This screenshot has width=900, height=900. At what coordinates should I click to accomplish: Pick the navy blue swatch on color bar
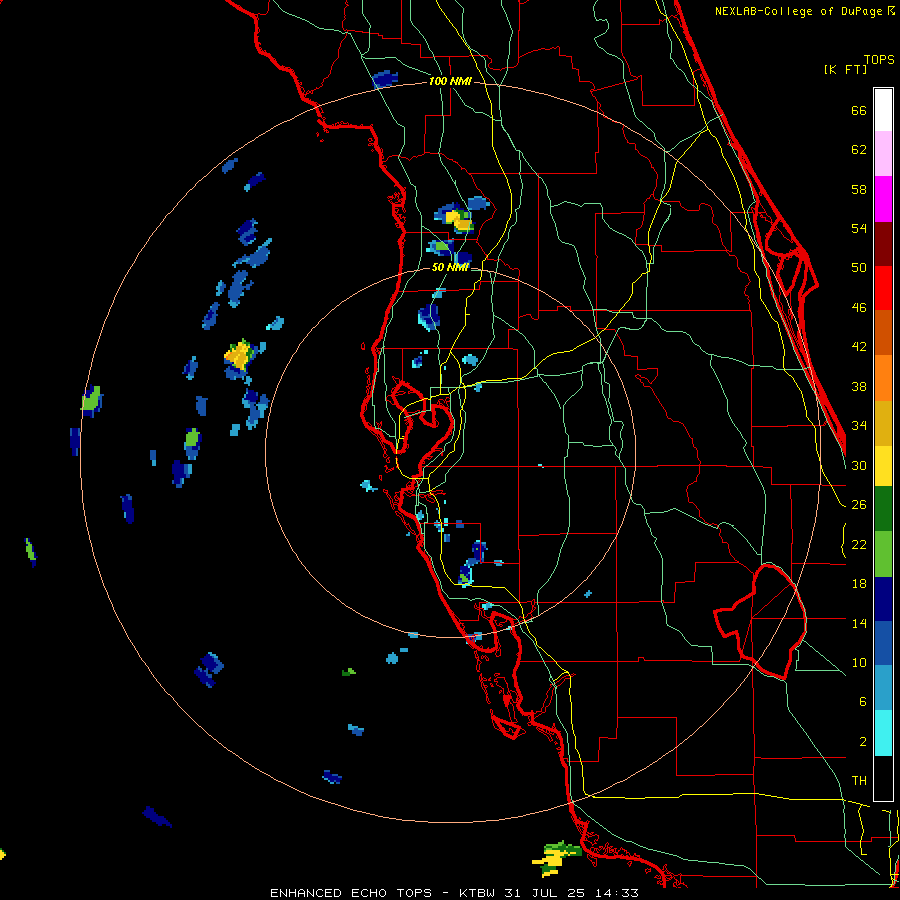click(x=883, y=599)
